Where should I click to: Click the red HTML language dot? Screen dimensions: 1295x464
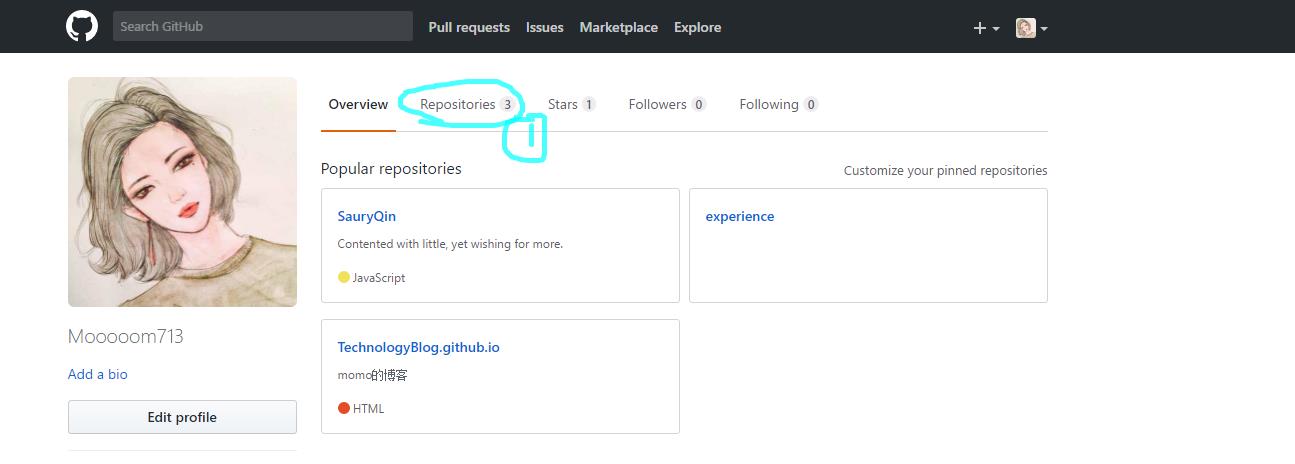tap(344, 408)
